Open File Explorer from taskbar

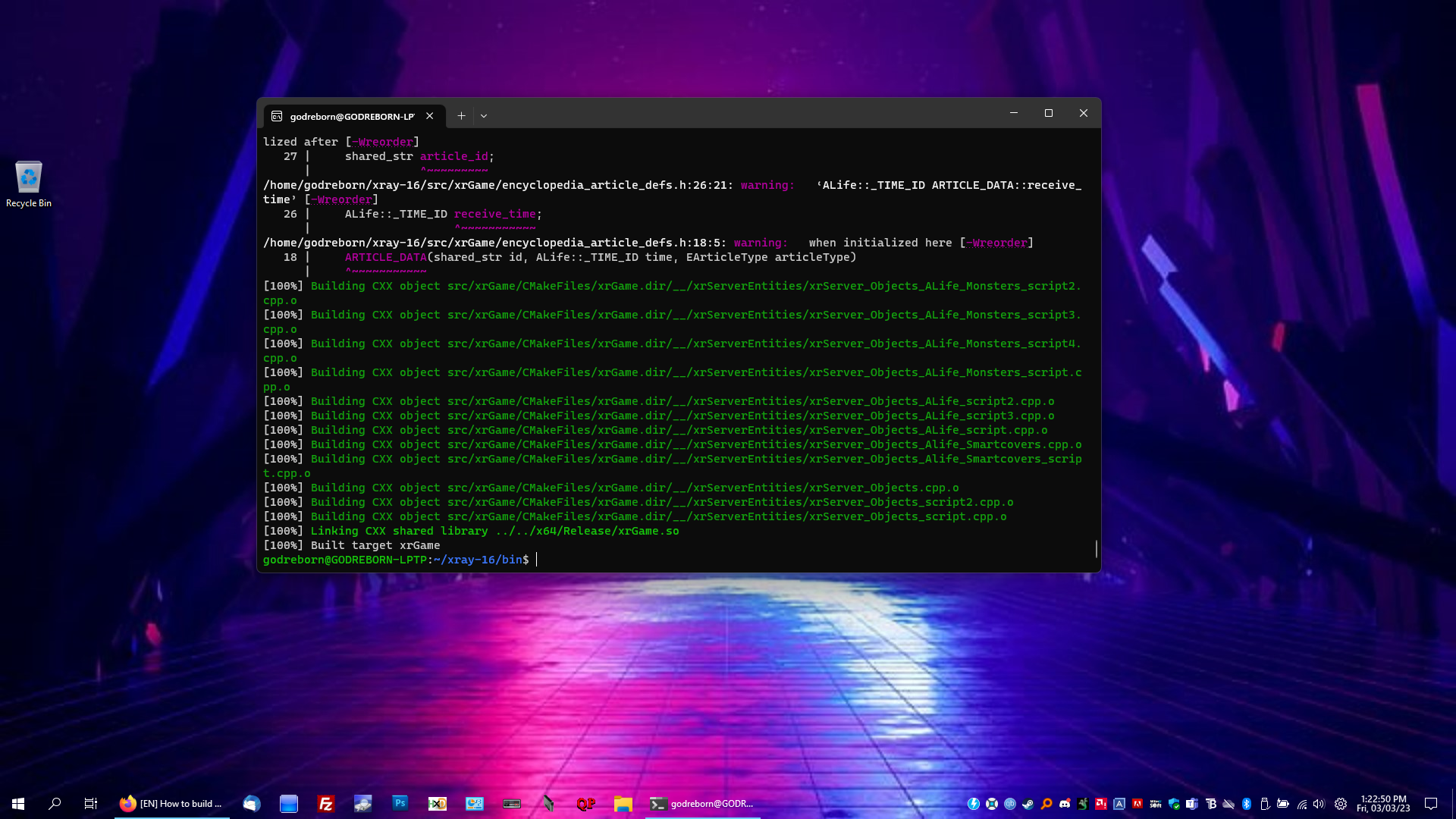[x=623, y=804]
